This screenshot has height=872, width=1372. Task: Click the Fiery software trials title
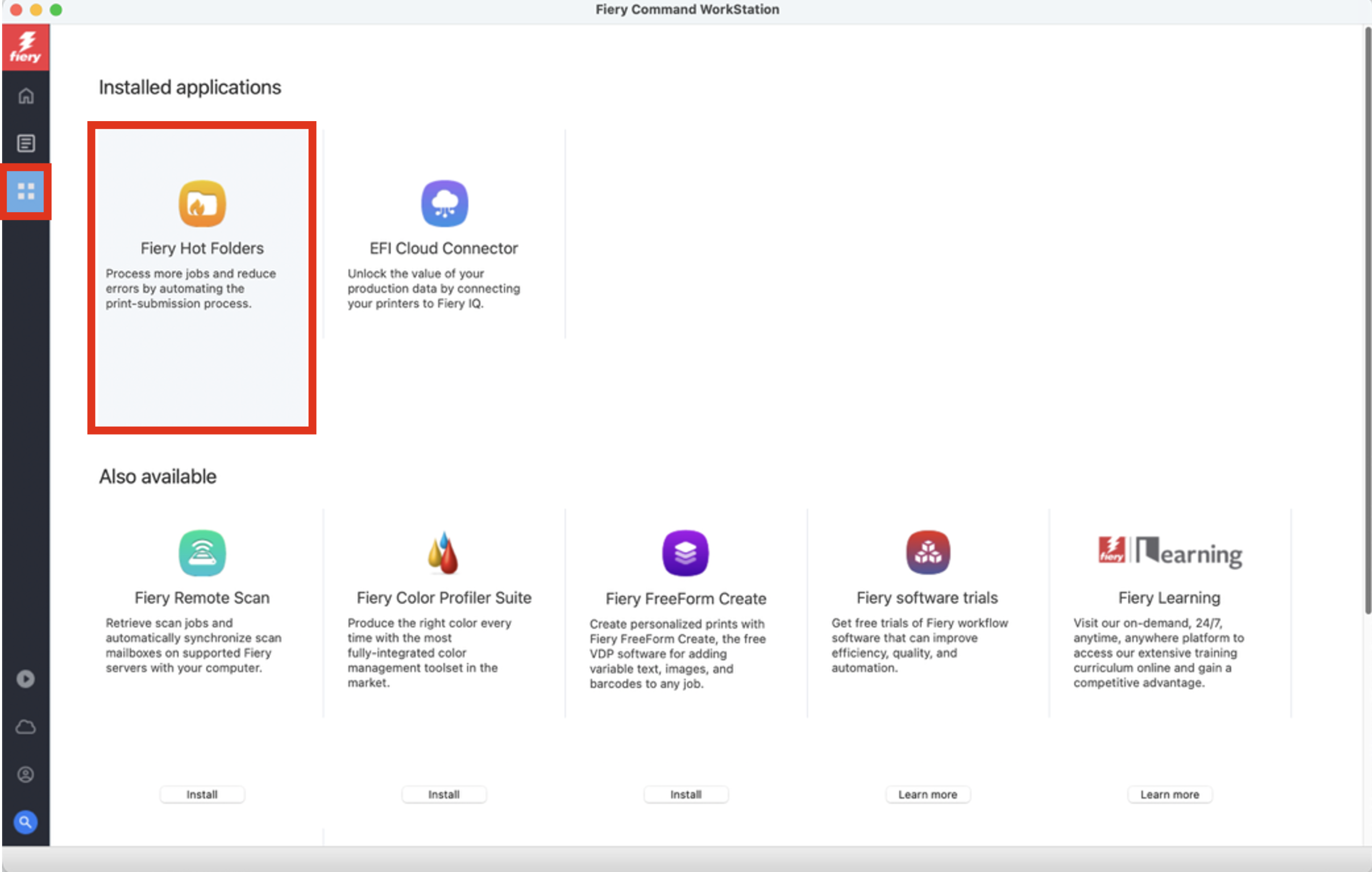point(928,598)
